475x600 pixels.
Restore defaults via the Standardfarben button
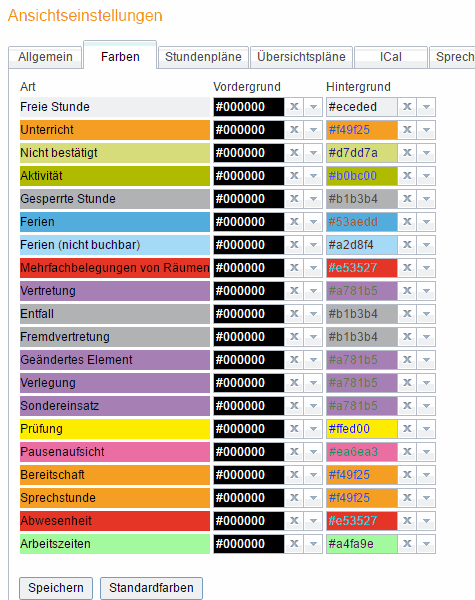pyautogui.click(x=151, y=588)
